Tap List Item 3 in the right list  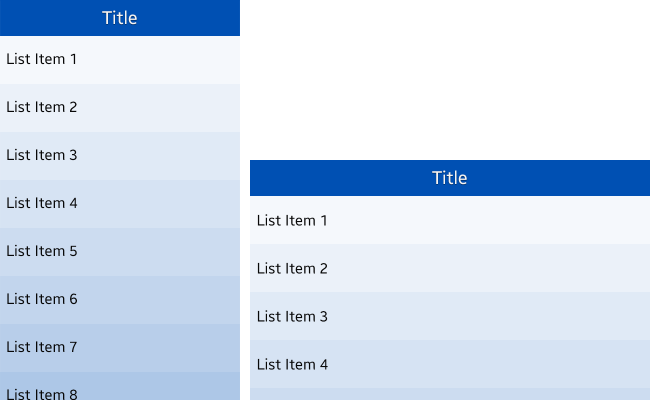pyautogui.click(x=450, y=316)
